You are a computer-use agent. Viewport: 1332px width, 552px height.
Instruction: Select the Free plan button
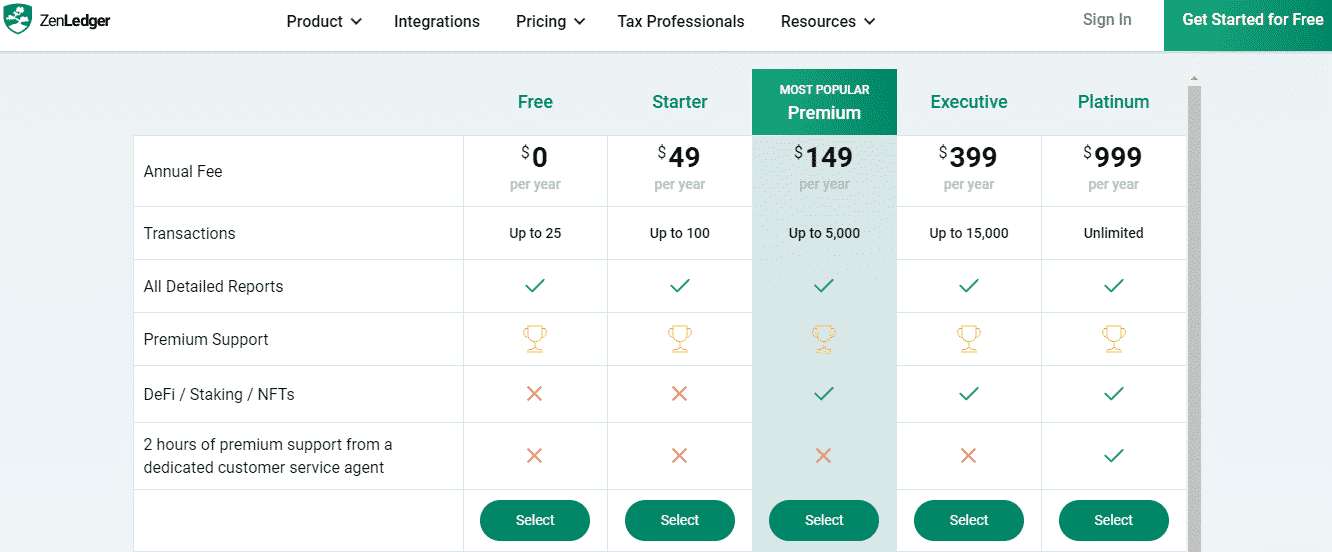click(535, 520)
